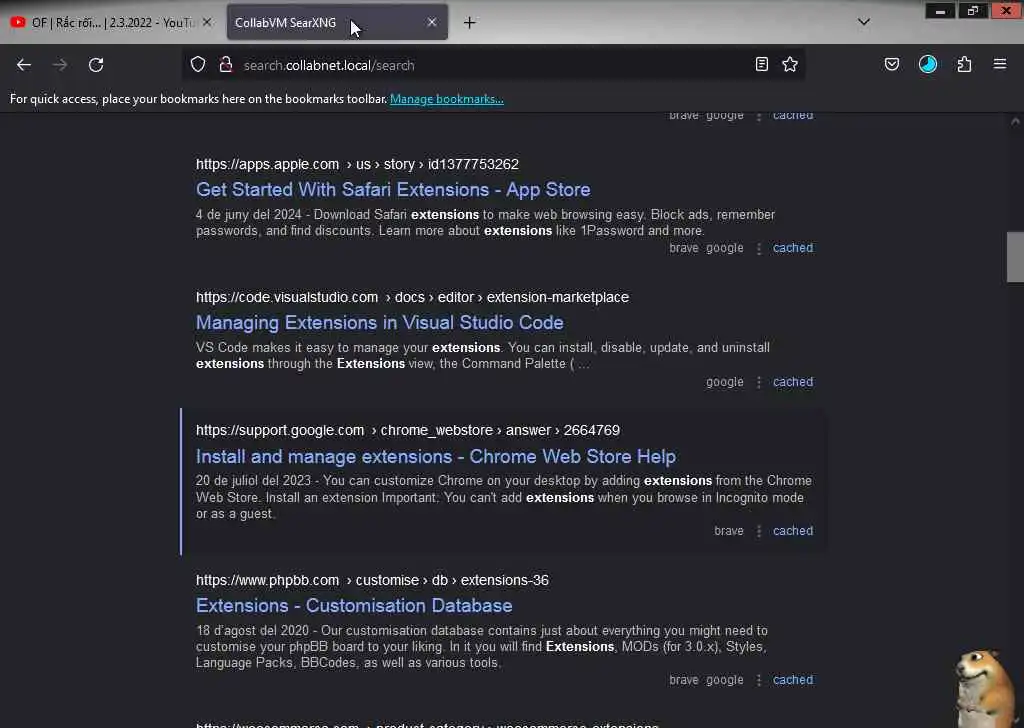Click the dog mascot image in corner
Image resolution: width=1024 pixels, height=728 pixels.
point(986,688)
